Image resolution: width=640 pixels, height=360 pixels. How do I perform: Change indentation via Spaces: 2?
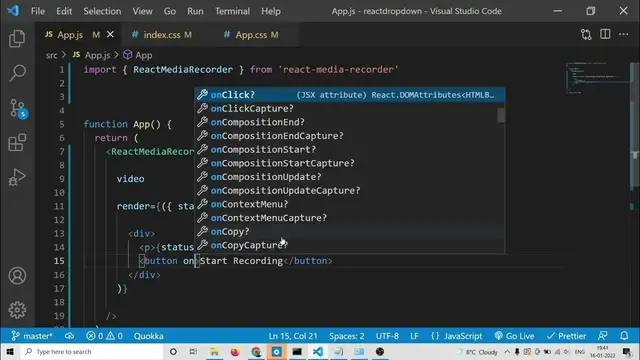coord(347,336)
